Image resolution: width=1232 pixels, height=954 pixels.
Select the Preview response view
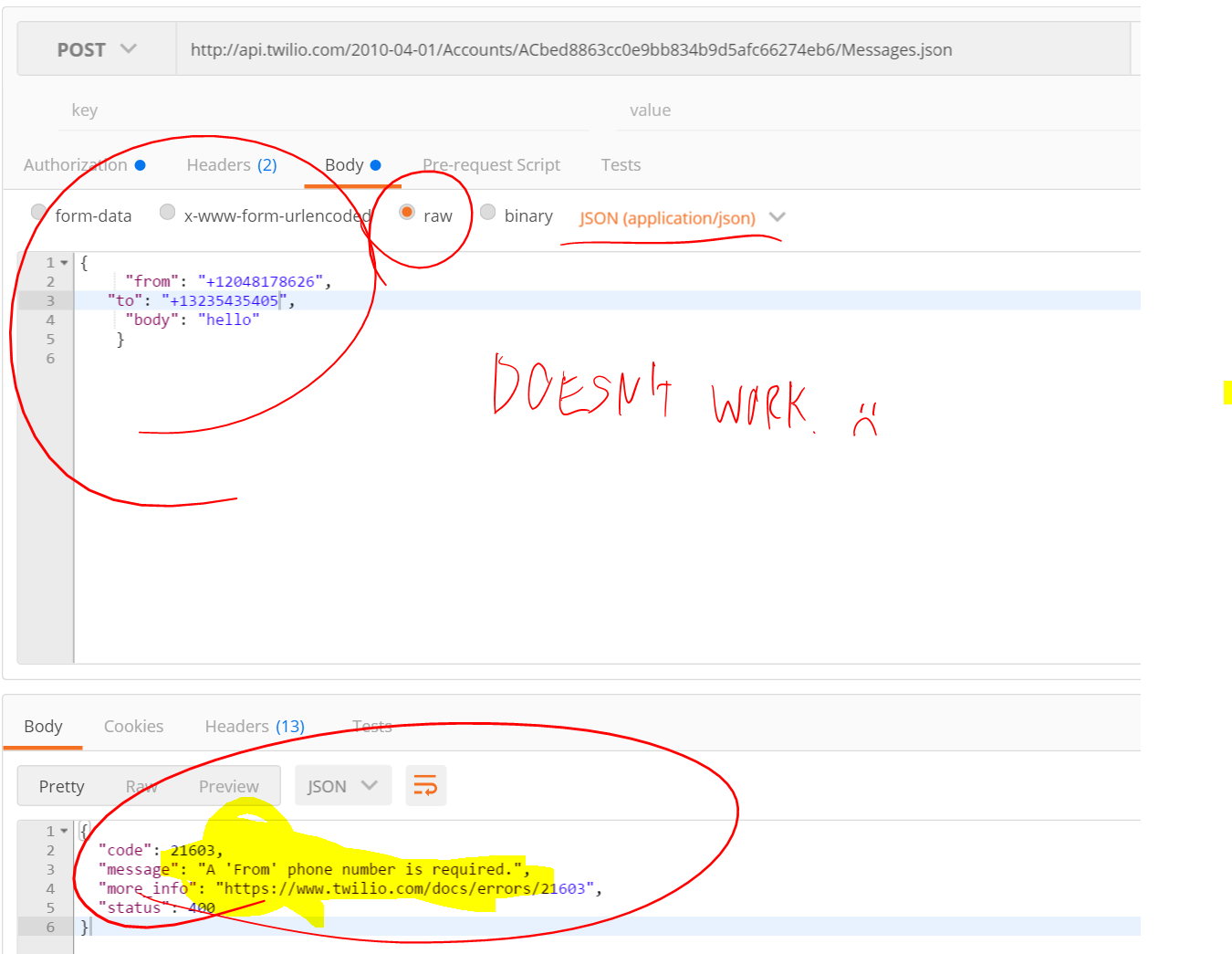pos(228,786)
